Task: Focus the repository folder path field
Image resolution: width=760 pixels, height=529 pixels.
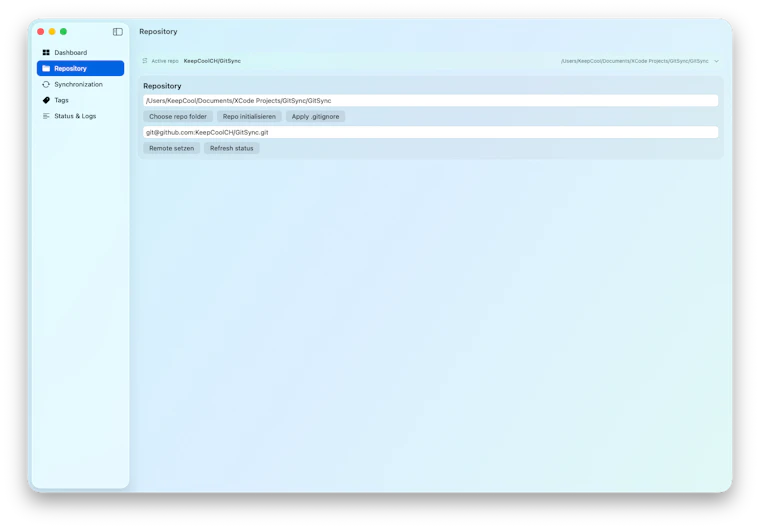Action: click(430, 101)
